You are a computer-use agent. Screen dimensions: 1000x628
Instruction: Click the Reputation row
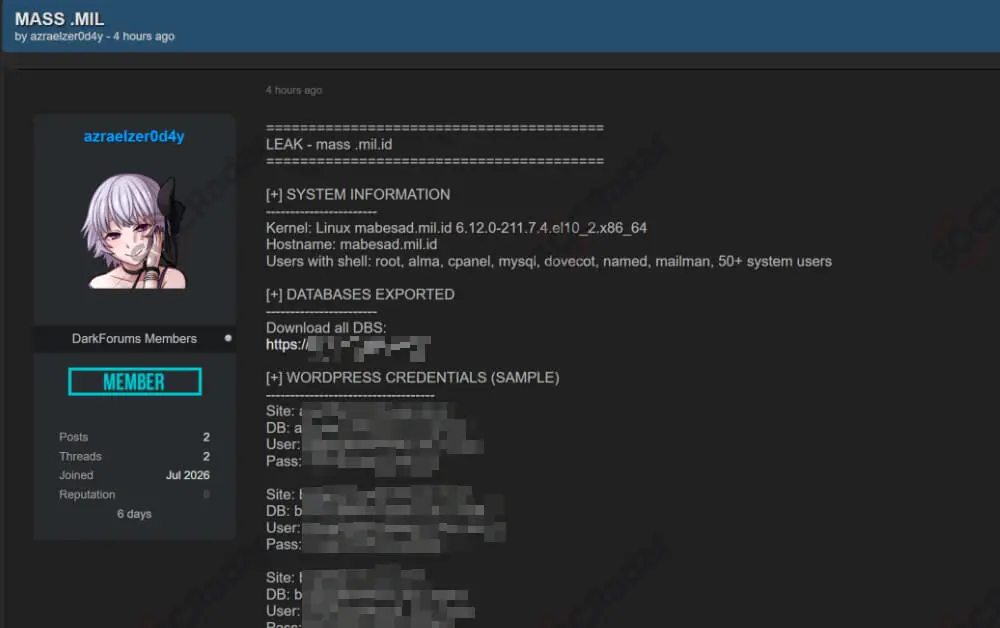[134, 494]
